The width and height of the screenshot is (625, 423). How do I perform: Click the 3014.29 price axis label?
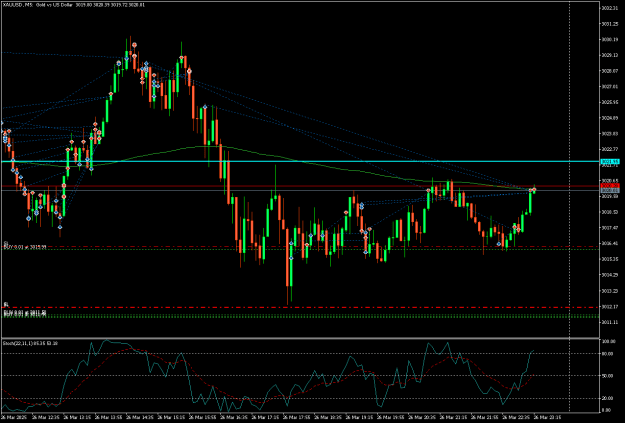click(610, 275)
